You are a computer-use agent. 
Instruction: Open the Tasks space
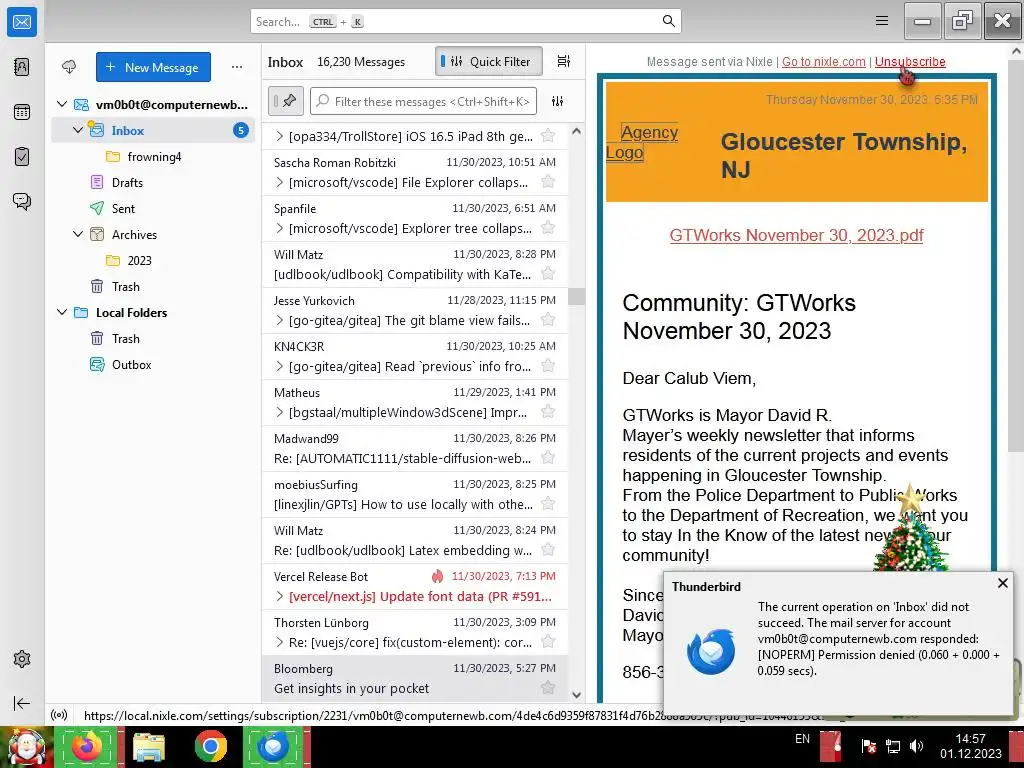[x=22, y=157]
